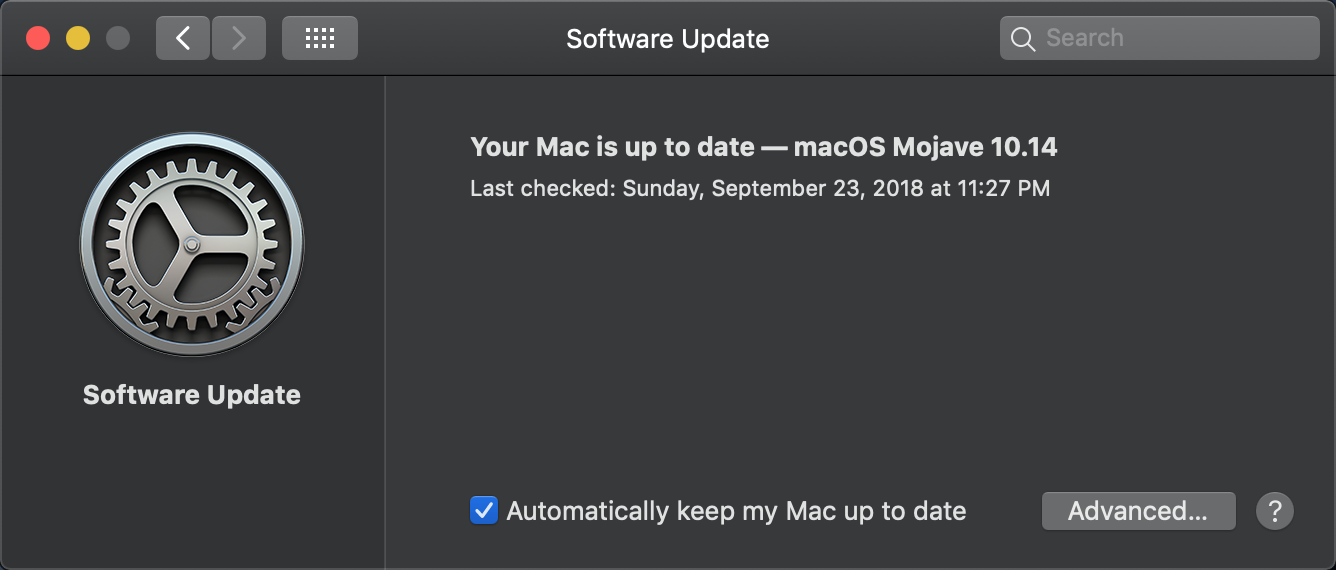Image resolution: width=1336 pixels, height=570 pixels.
Task: Click the 'Automatically keep my Mac up to date' label
Action: click(x=736, y=512)
